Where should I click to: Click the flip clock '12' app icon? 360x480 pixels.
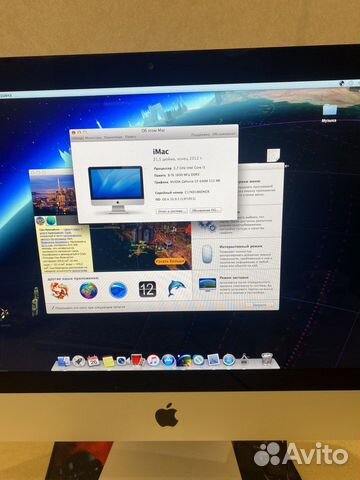[147, 289]
